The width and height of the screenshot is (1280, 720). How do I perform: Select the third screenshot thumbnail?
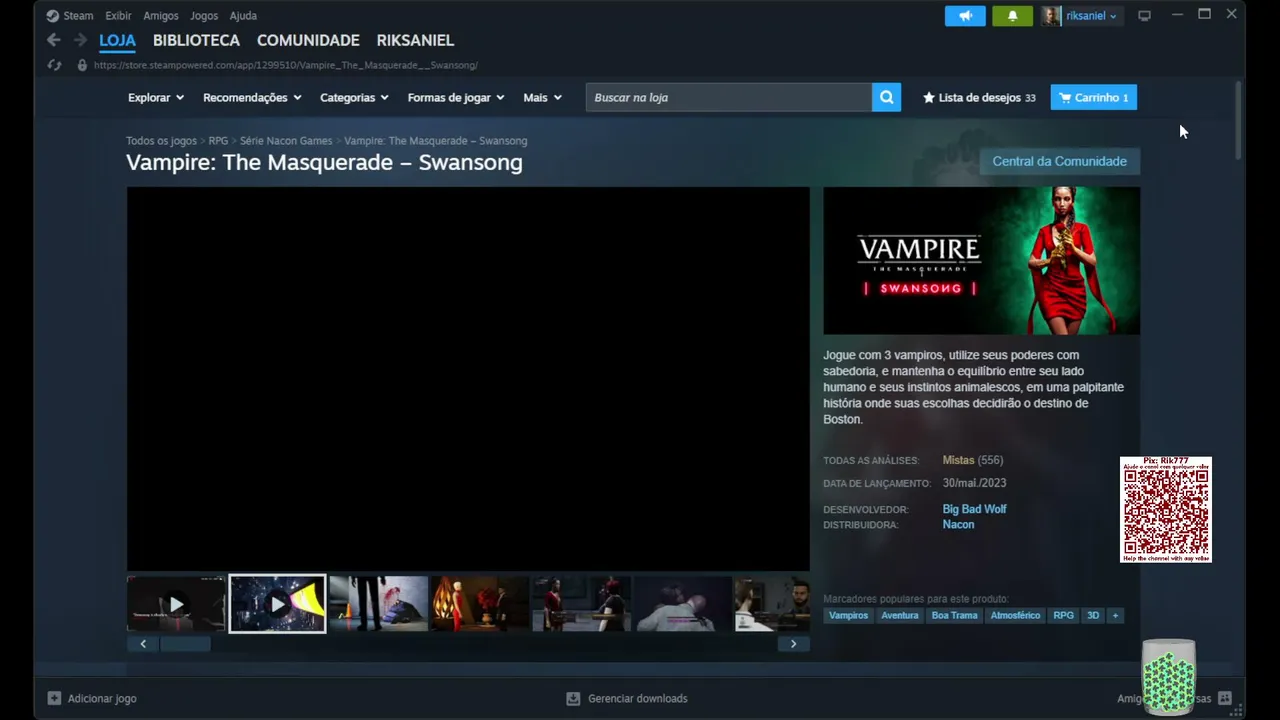pyautogui.click(x=378, y=604)
